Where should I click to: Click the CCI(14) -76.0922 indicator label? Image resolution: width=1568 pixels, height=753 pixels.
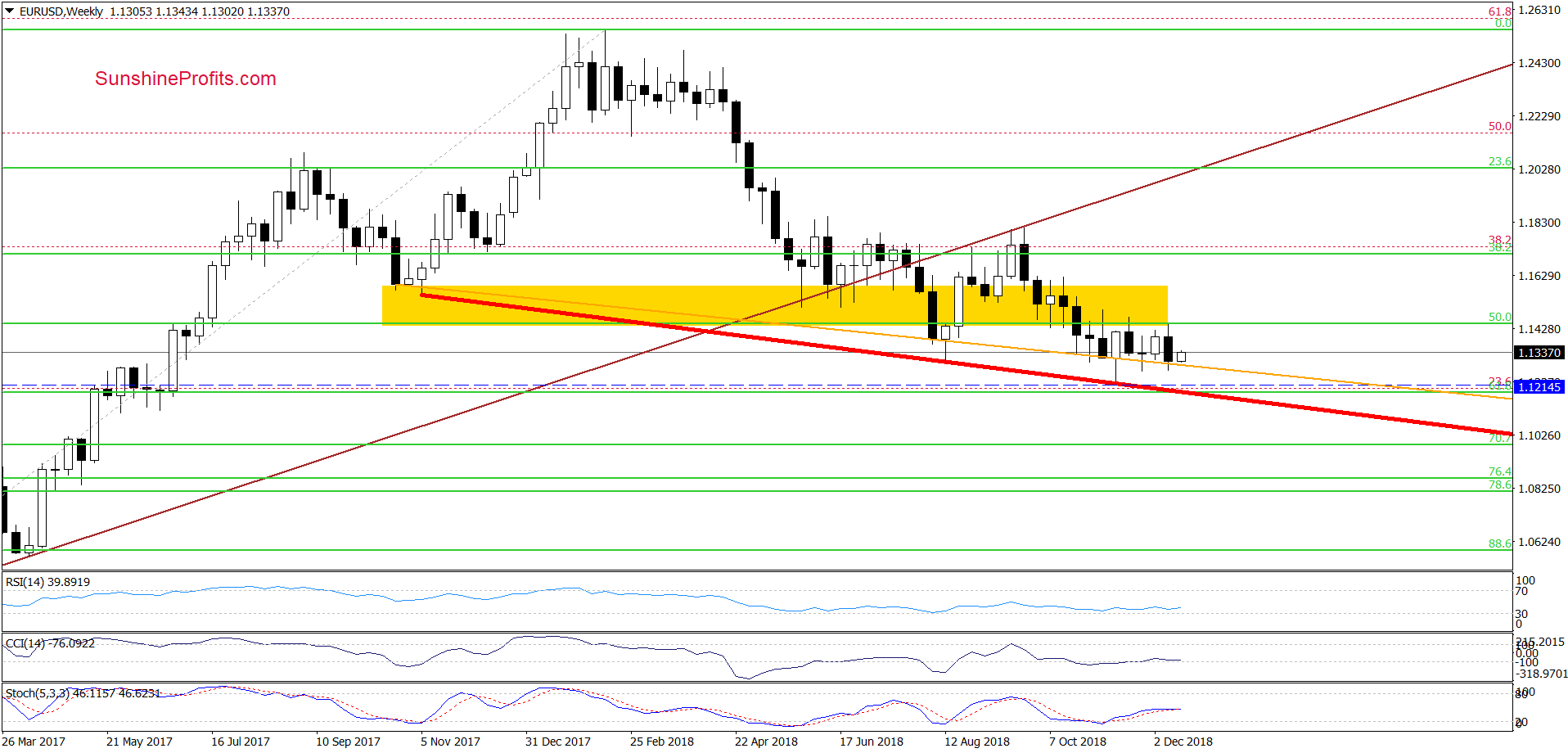click(x=50, y=643)
